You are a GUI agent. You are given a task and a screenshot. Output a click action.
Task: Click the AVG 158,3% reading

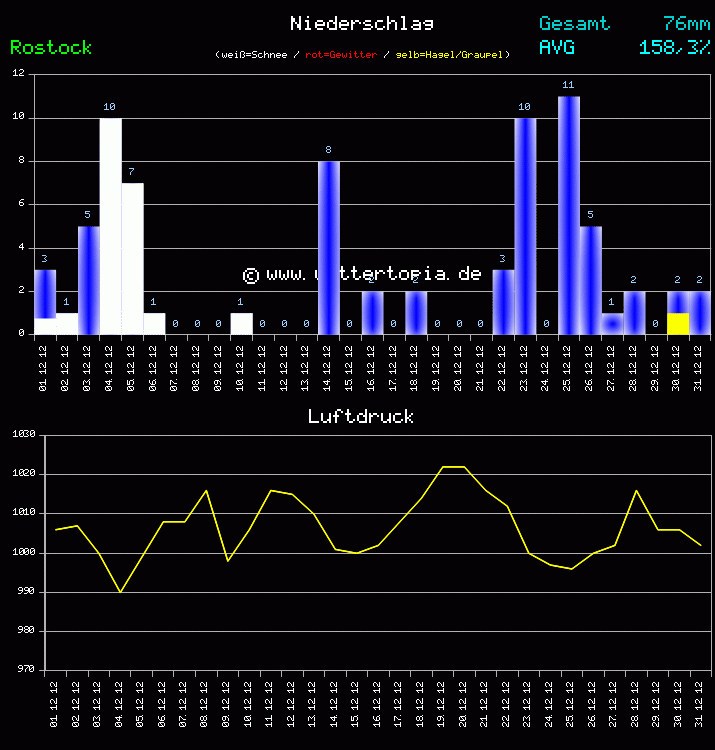pos(673,47)
